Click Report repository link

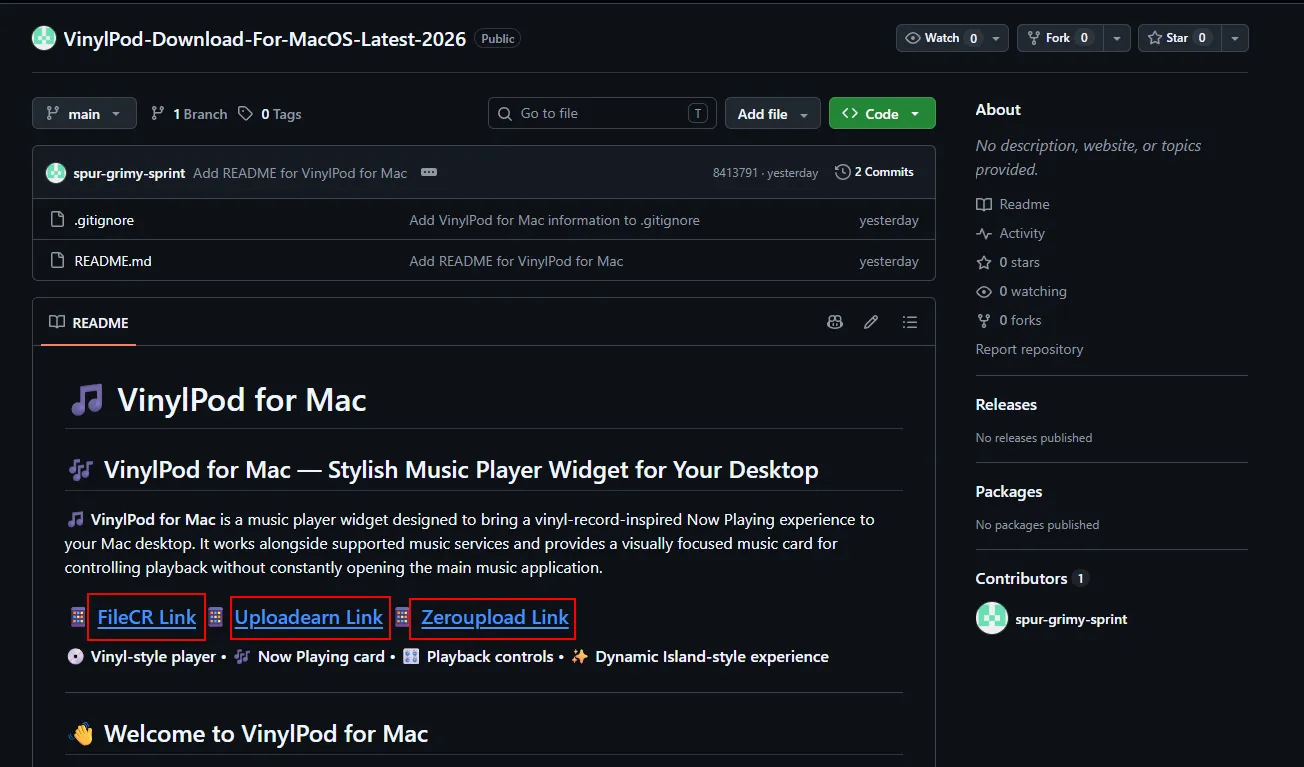tap(1029, 349)
